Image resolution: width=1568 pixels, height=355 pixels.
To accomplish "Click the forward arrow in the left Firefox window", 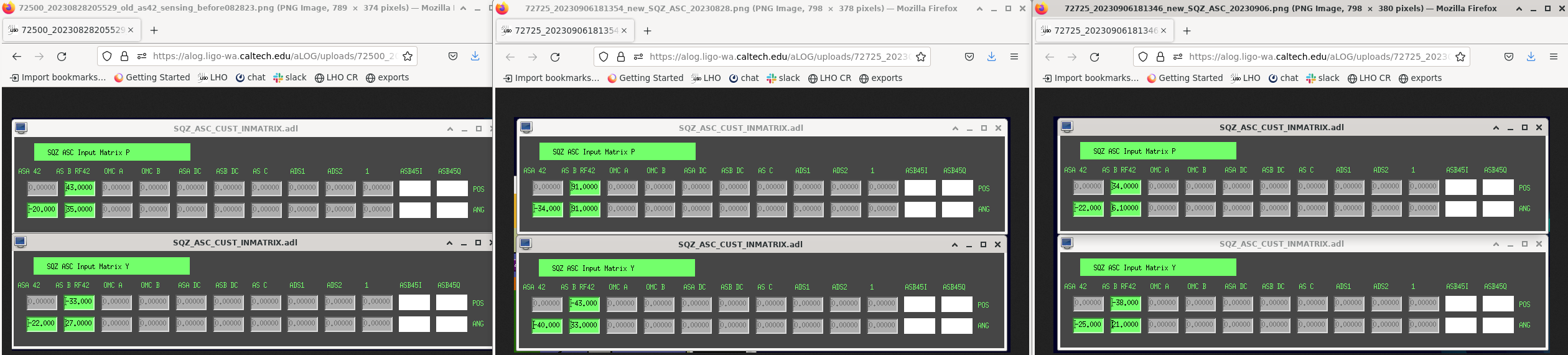I will 39,57.
